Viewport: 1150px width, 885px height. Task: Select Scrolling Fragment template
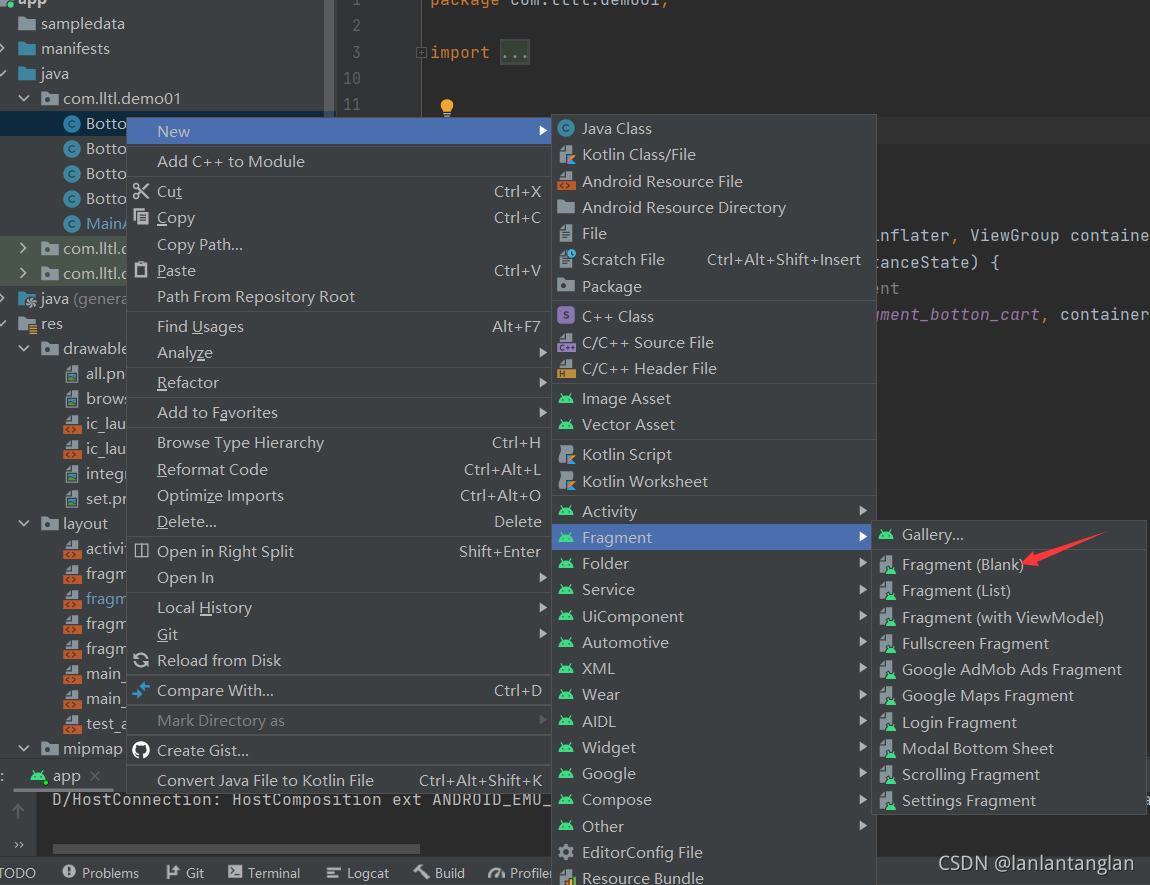970,774
